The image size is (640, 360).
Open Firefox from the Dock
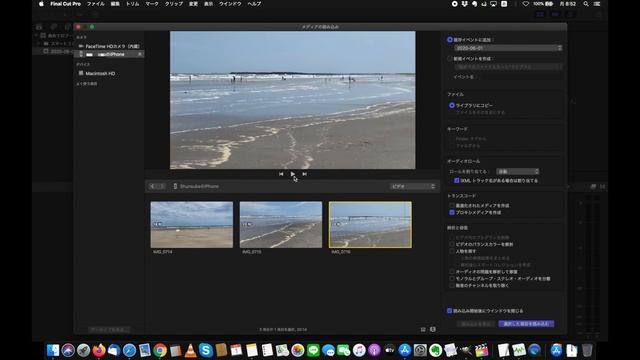pyautogui.click(x=99, y=350)
